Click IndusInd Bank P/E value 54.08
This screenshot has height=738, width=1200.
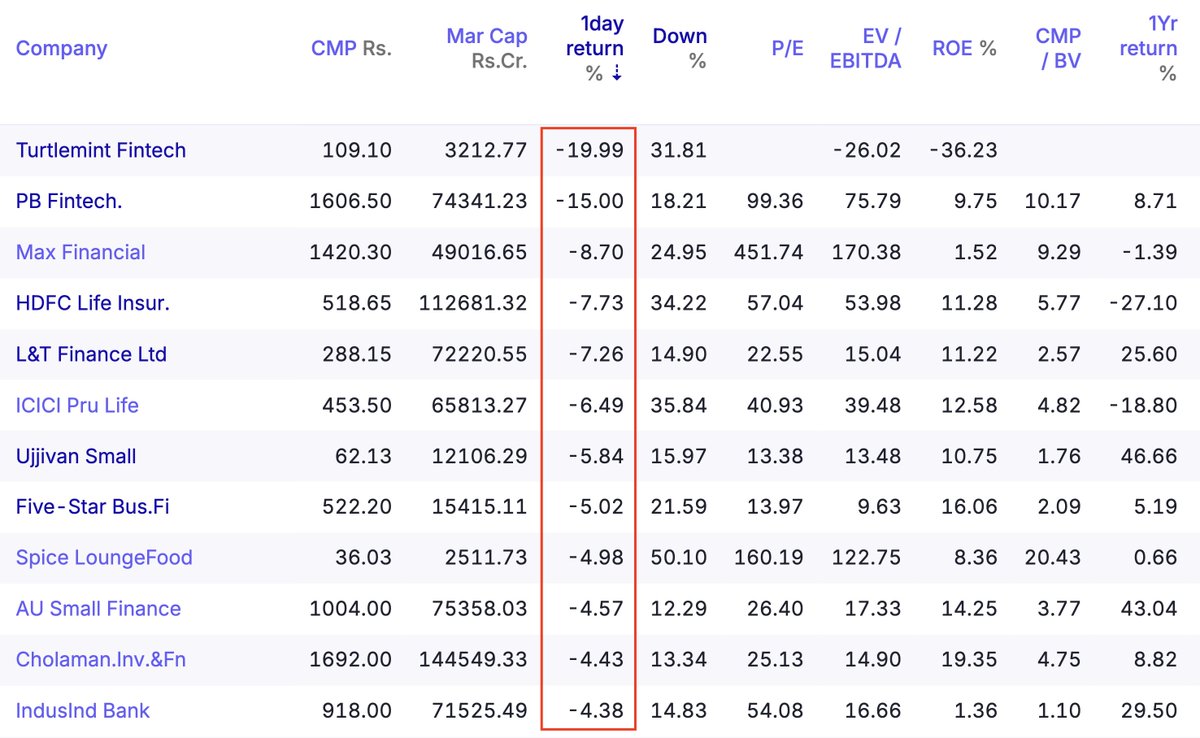[x=775, y=711]
